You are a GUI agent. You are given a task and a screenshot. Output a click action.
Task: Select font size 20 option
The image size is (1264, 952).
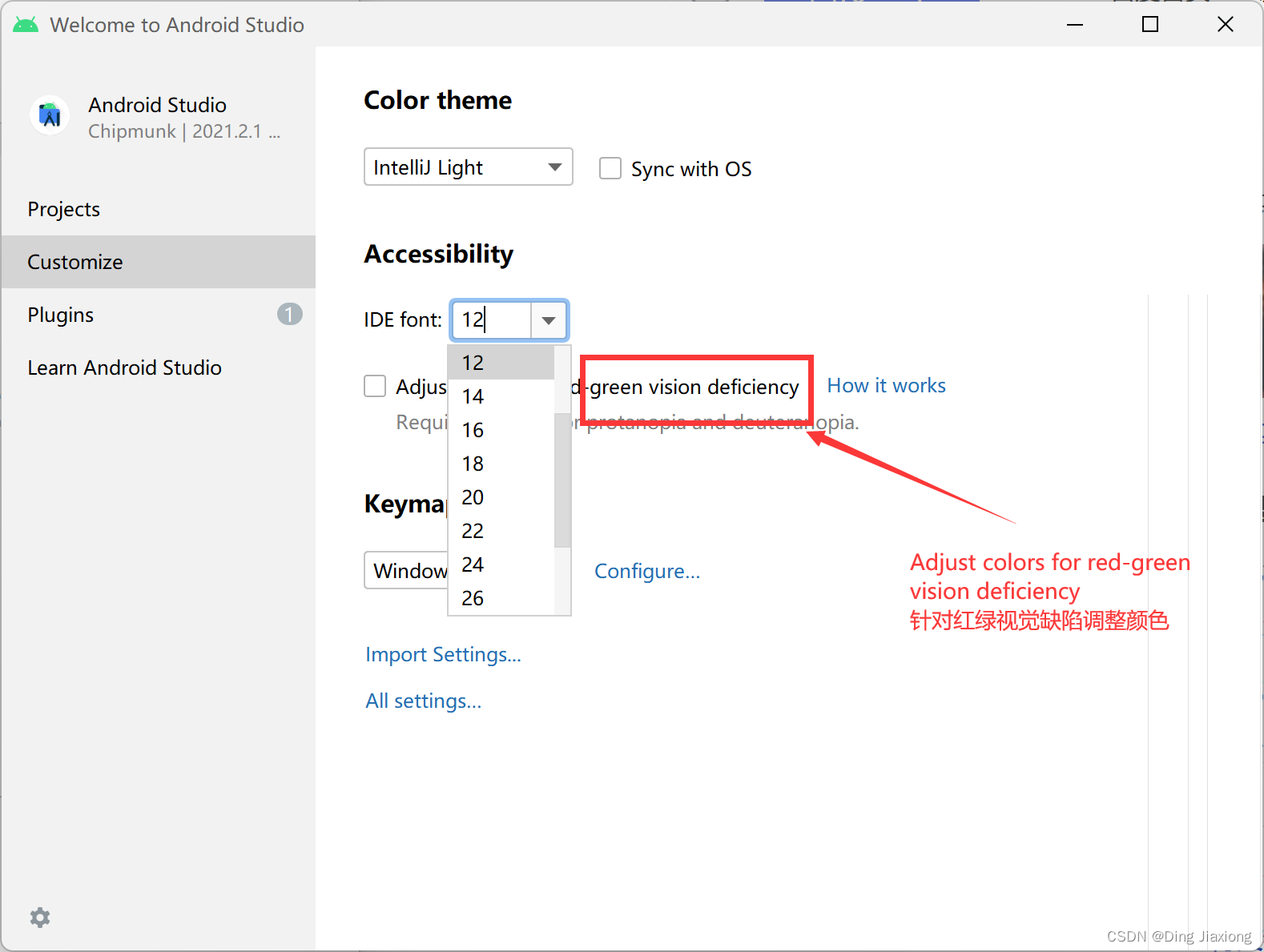pyautogui.click(x=501, y=497)
